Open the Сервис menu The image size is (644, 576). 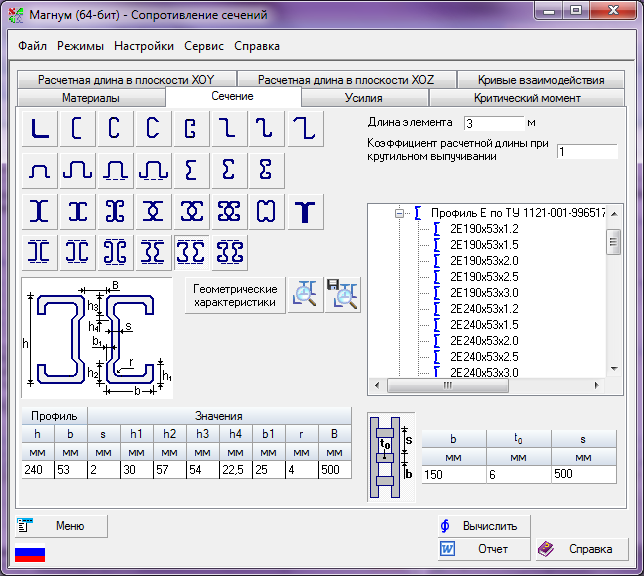point(203,46)
